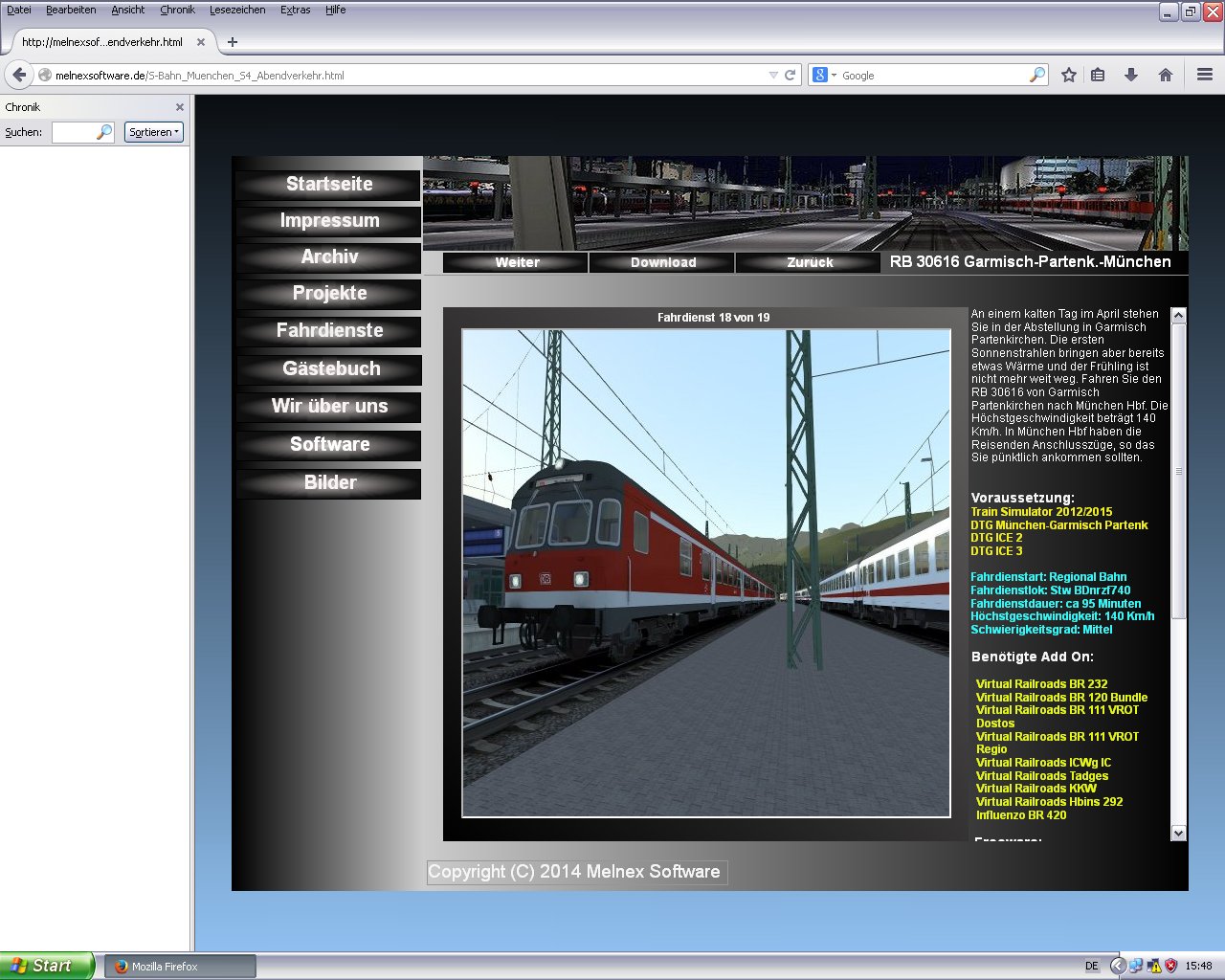Viewport: 1225px width, 980px height.
Task: Click the magnifier in the Chronik search field
Action: (104, 132)
